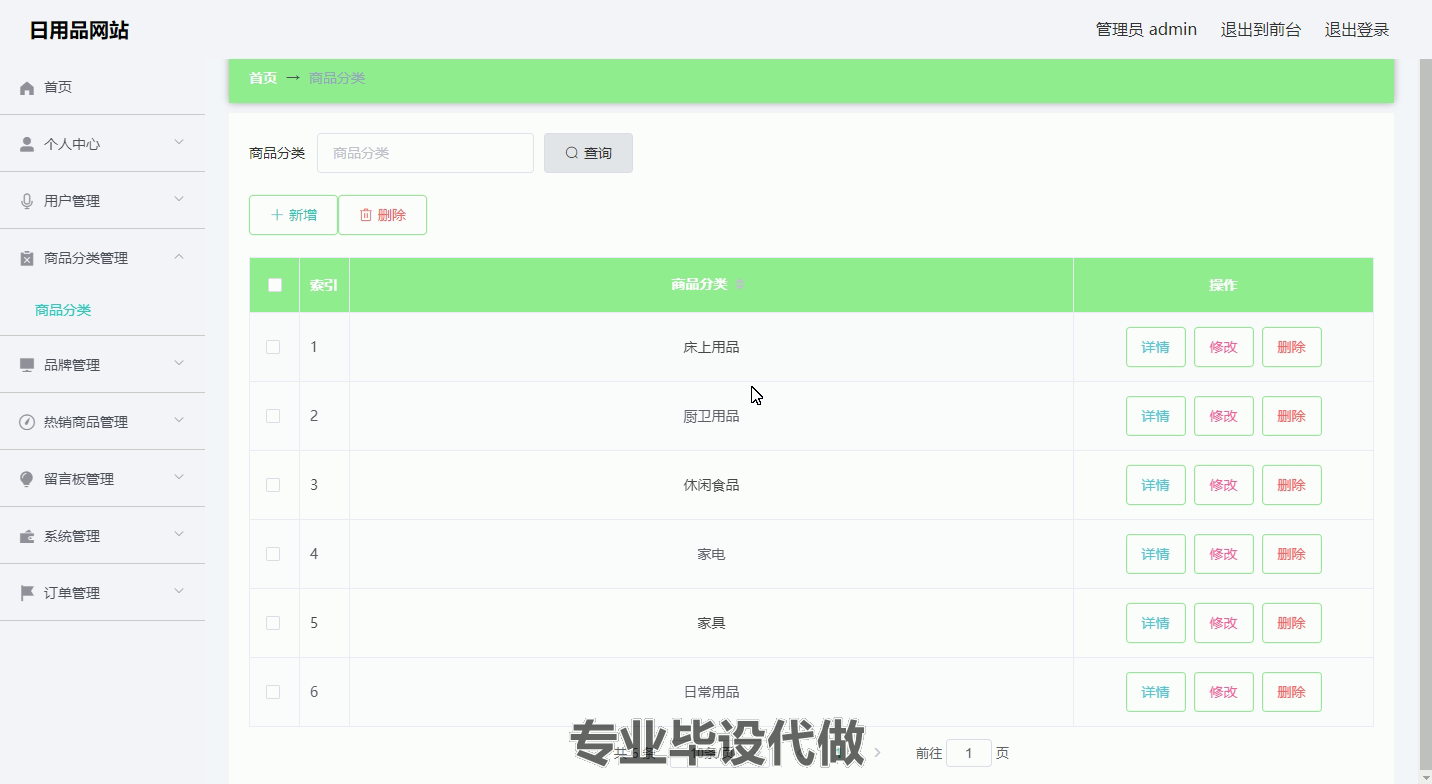This screenshot has width=1432, height=784.
Task: View 详情 for 家电
Action: coord(1156,554)
